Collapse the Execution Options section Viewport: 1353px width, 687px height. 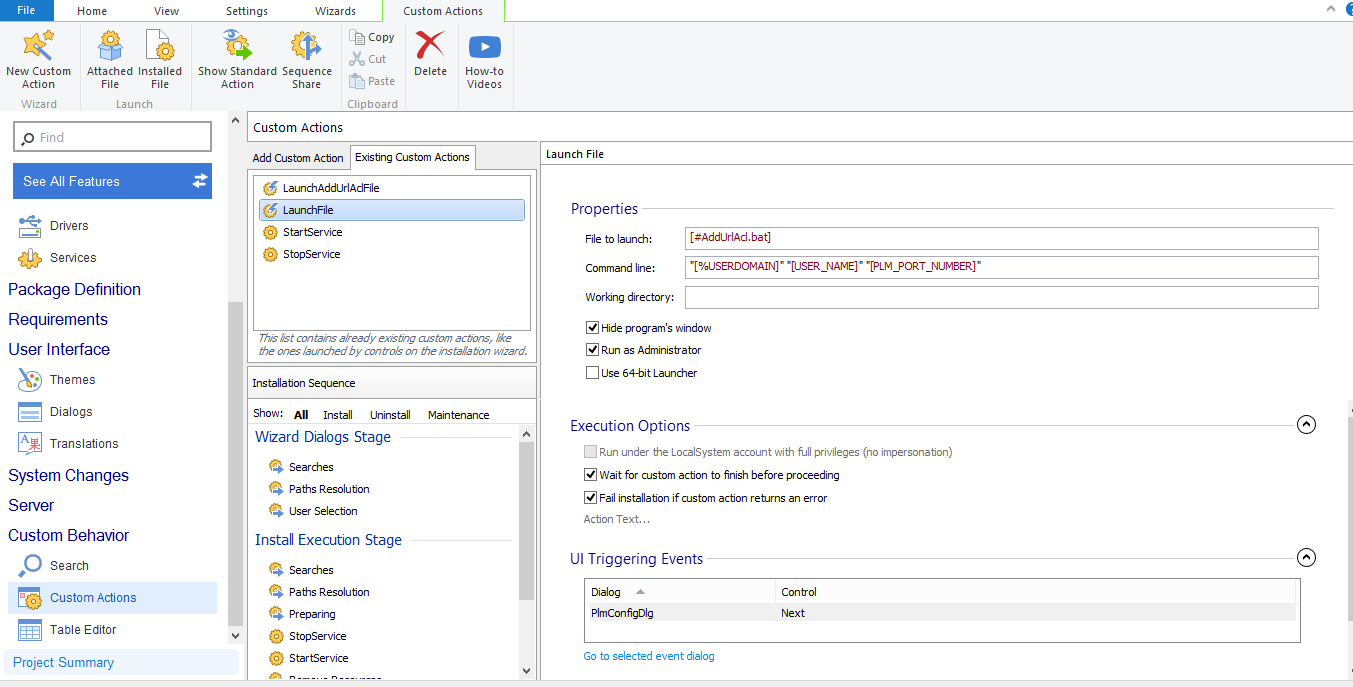1305,425
